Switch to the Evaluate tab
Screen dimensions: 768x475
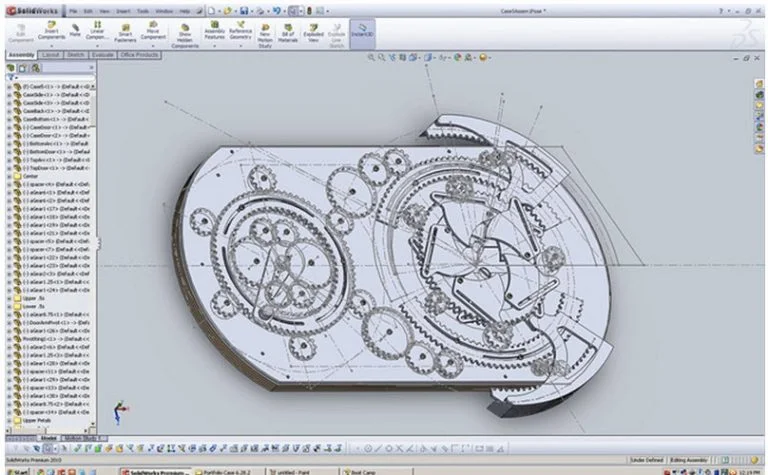point(102,55)
